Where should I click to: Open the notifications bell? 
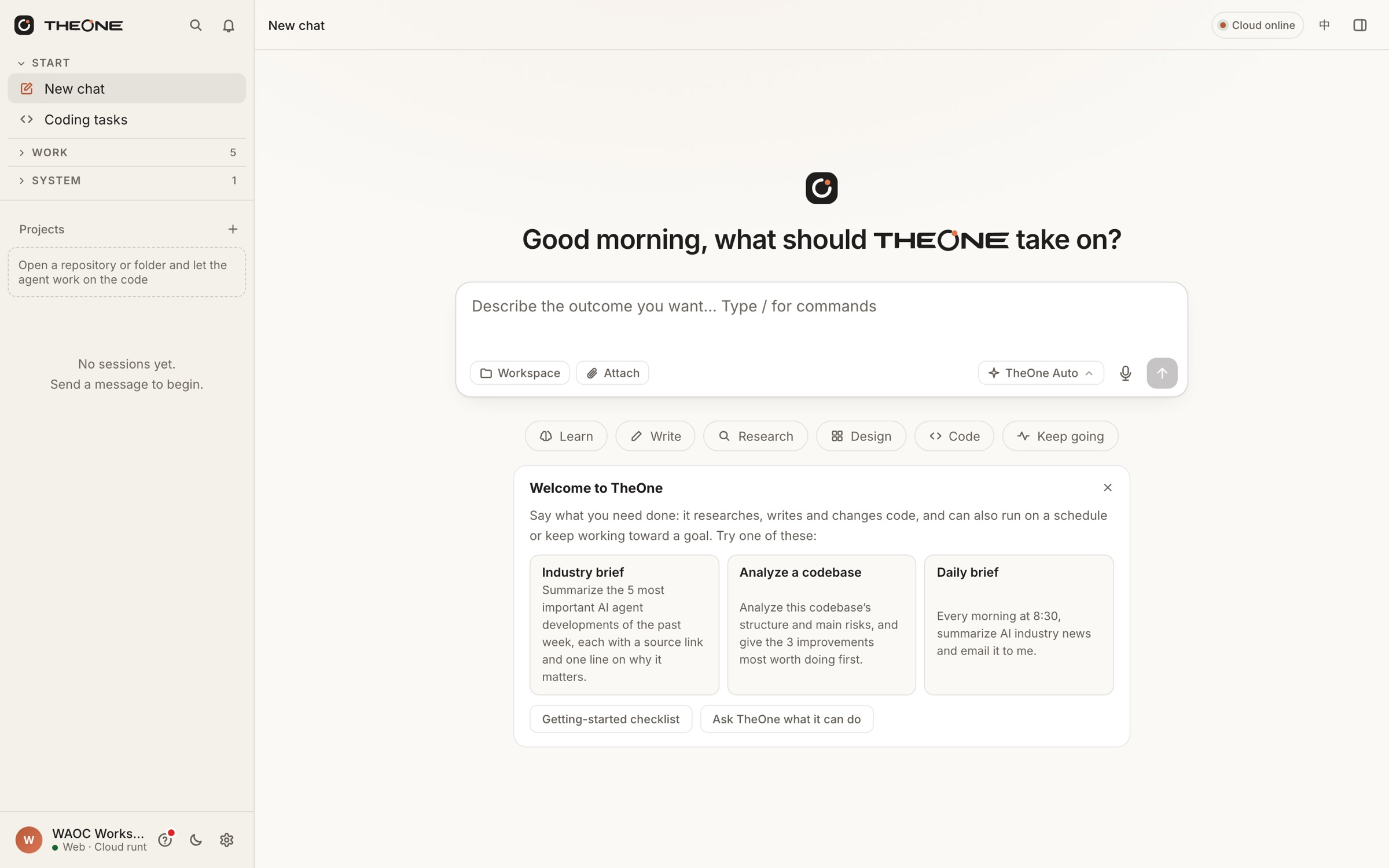(x=229, y=25)
